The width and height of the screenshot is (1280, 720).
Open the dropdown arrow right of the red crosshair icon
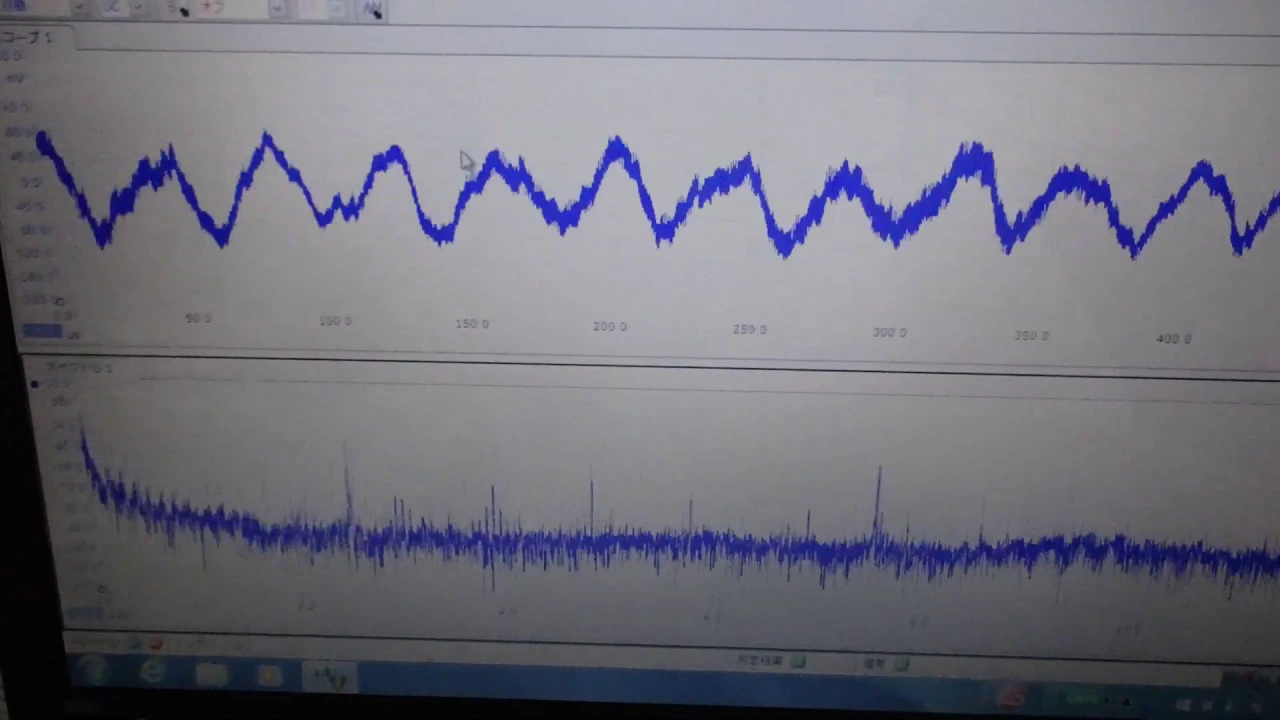[x=277, y=8]
